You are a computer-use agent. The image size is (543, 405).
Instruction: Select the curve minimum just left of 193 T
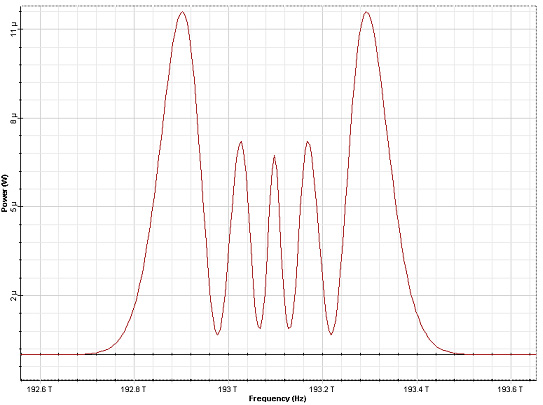(x=217, y=334)
